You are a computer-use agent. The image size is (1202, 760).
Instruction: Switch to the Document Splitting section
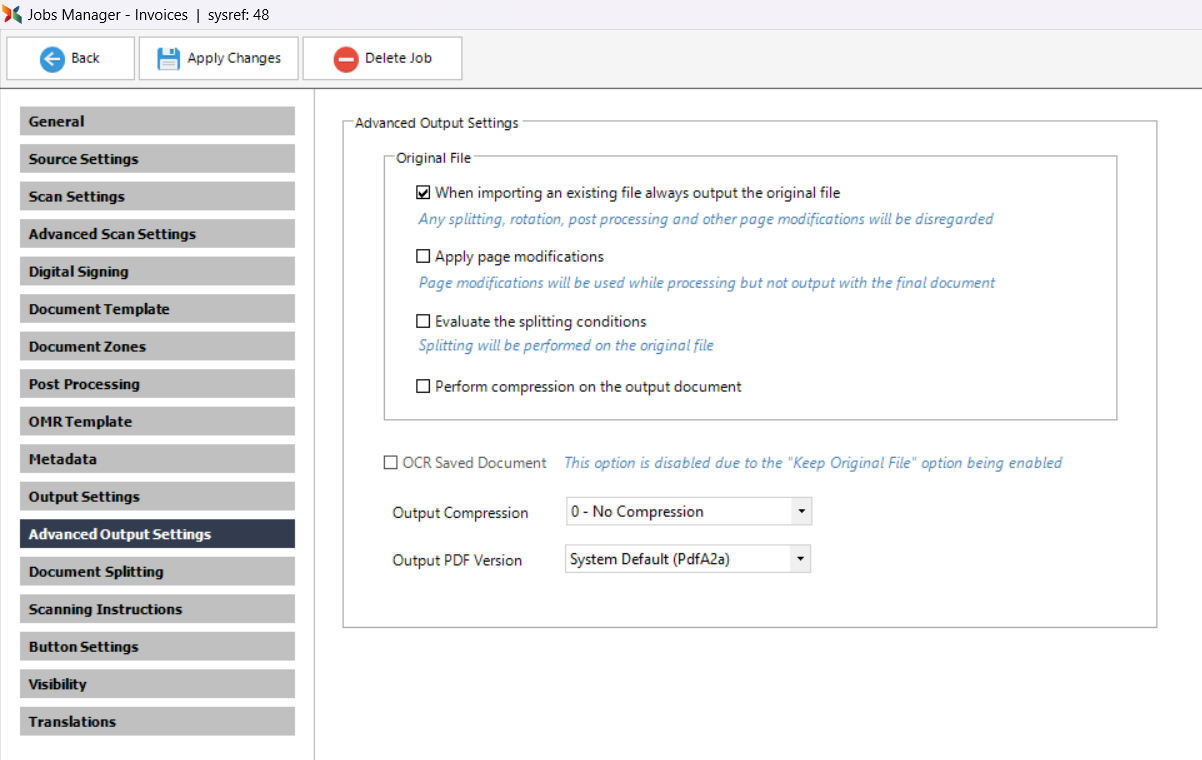pos(157,572)
